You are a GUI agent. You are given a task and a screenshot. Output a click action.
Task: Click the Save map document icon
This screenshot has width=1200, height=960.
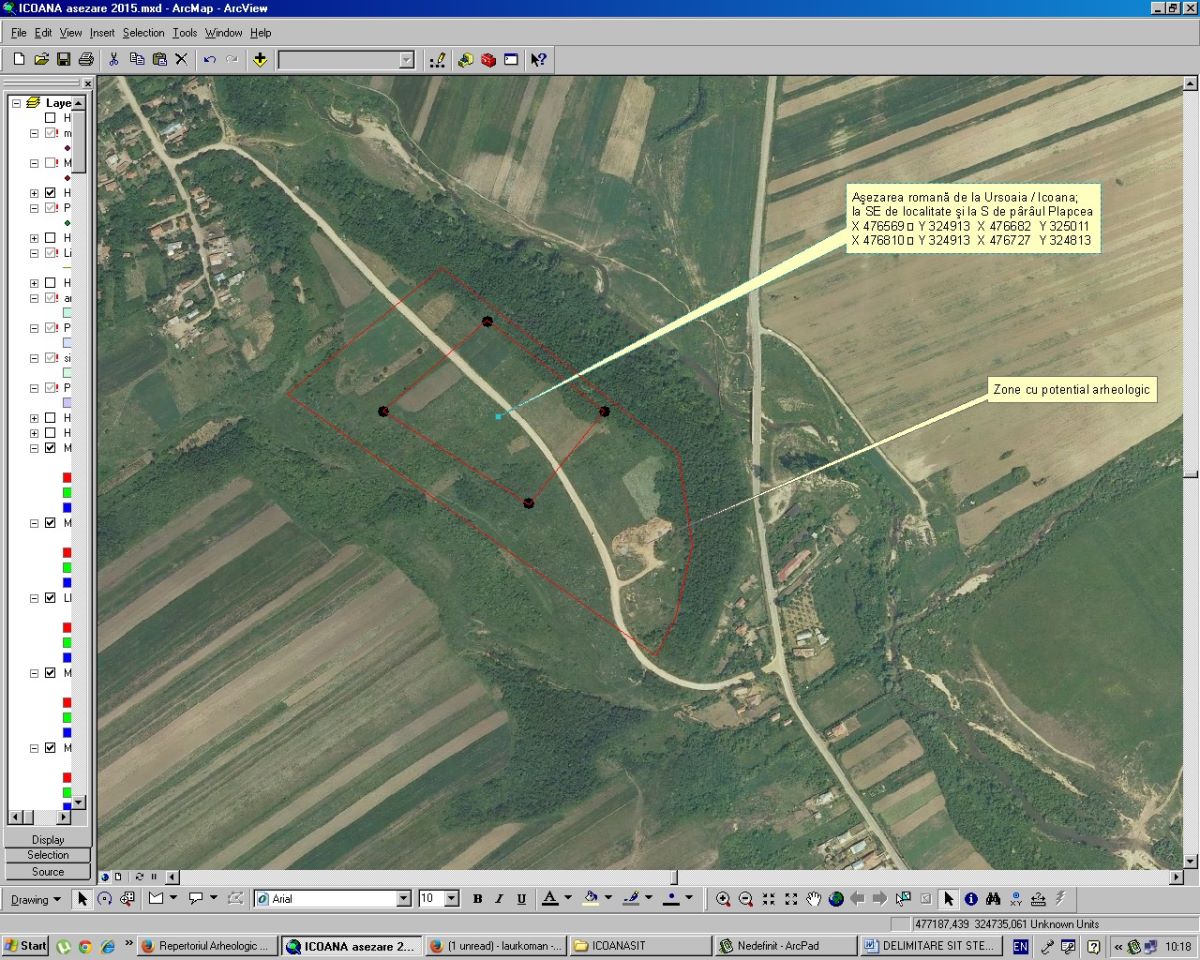64,60
